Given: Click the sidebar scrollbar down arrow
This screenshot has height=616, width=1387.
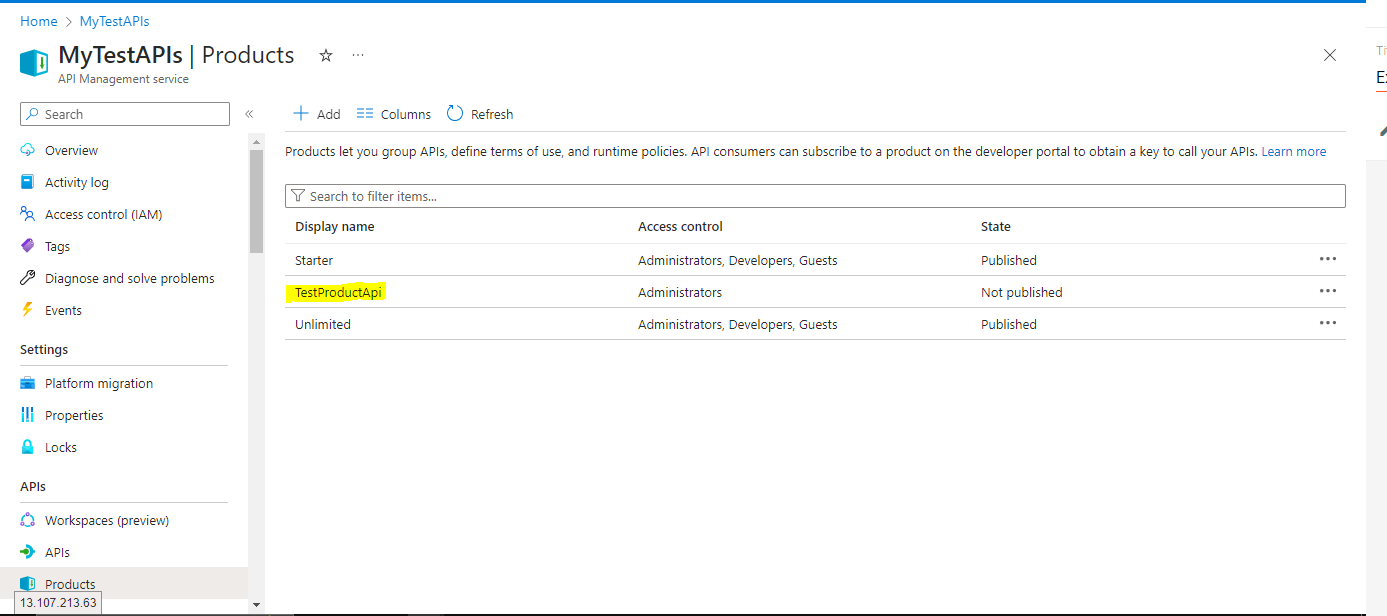Looking at the screenshot, I should 256,604.
